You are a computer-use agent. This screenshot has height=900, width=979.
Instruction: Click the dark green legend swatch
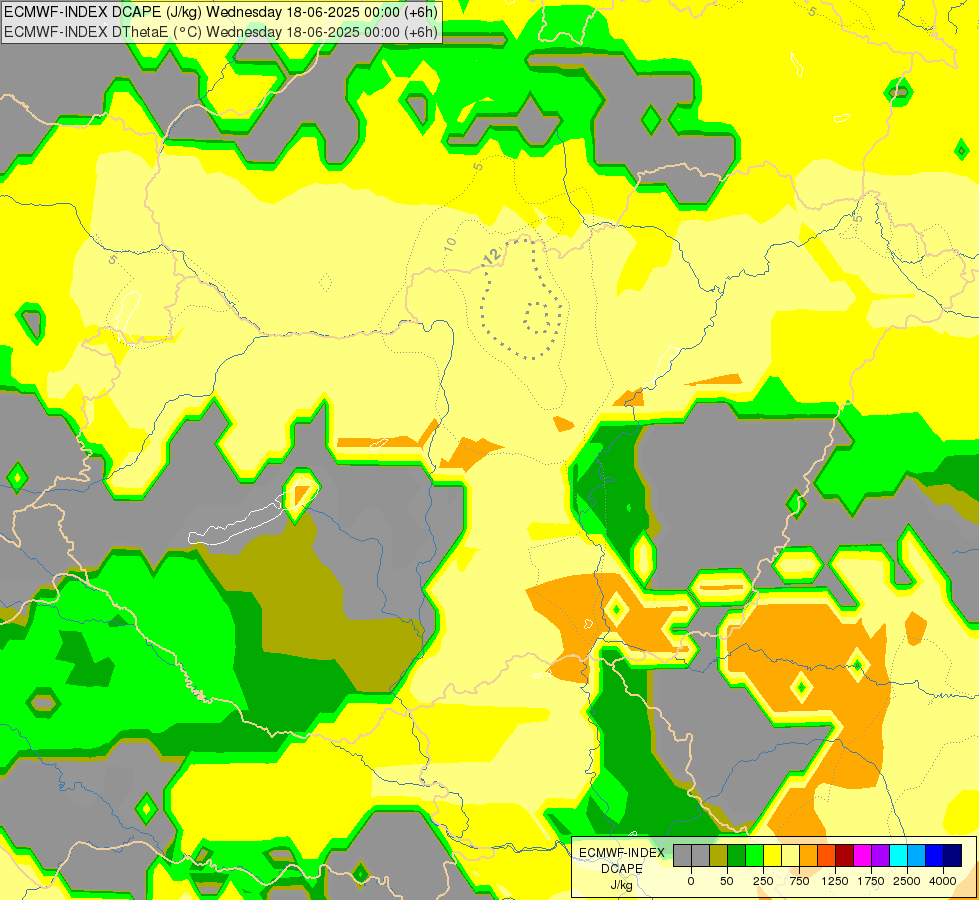(x=737, y=855)
